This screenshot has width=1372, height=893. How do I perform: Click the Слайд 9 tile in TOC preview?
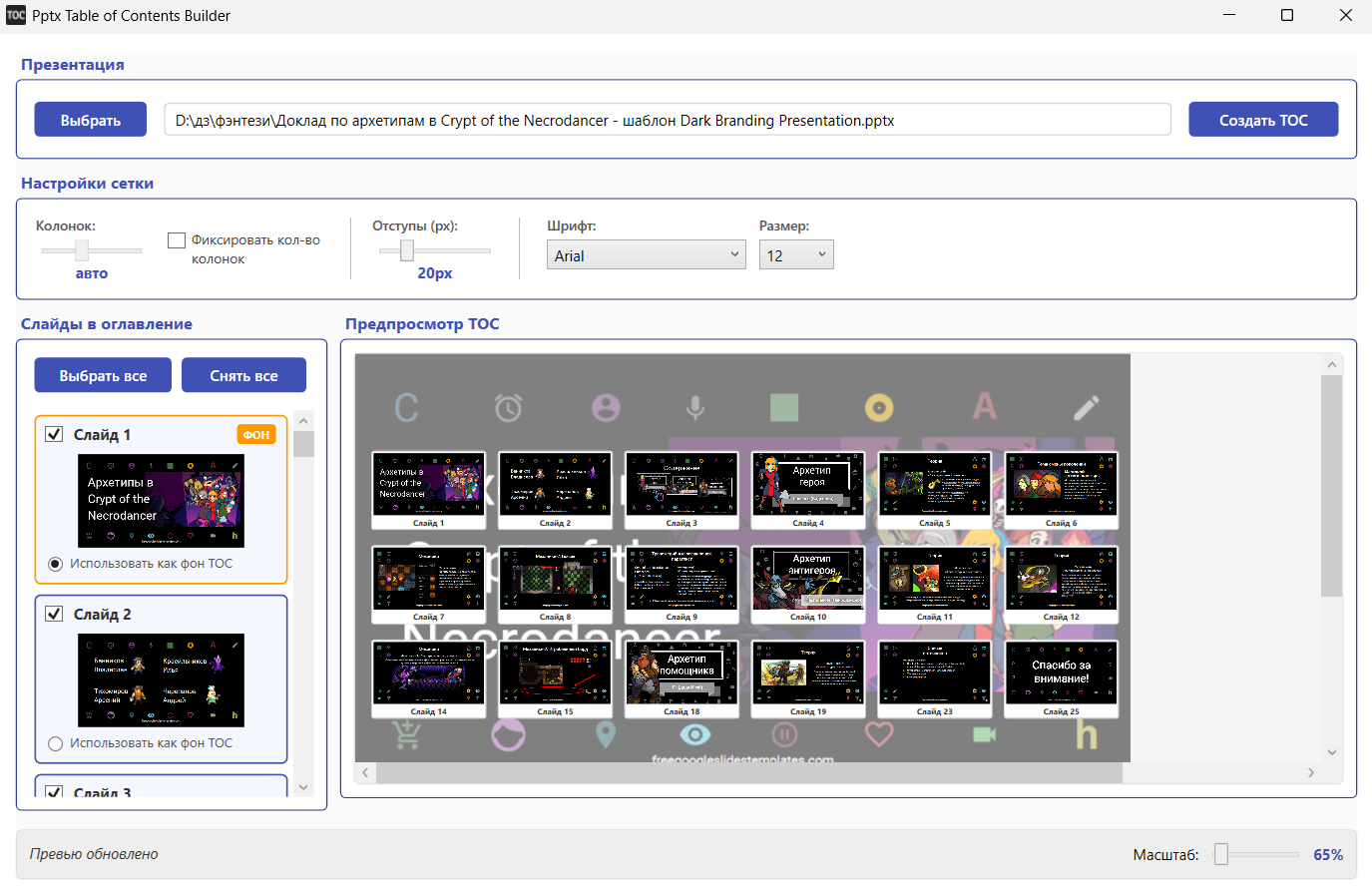coord(682,584)
